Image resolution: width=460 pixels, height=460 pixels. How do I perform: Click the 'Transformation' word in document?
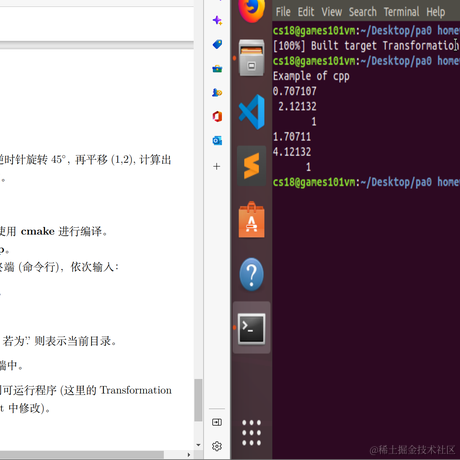(136, 390)
